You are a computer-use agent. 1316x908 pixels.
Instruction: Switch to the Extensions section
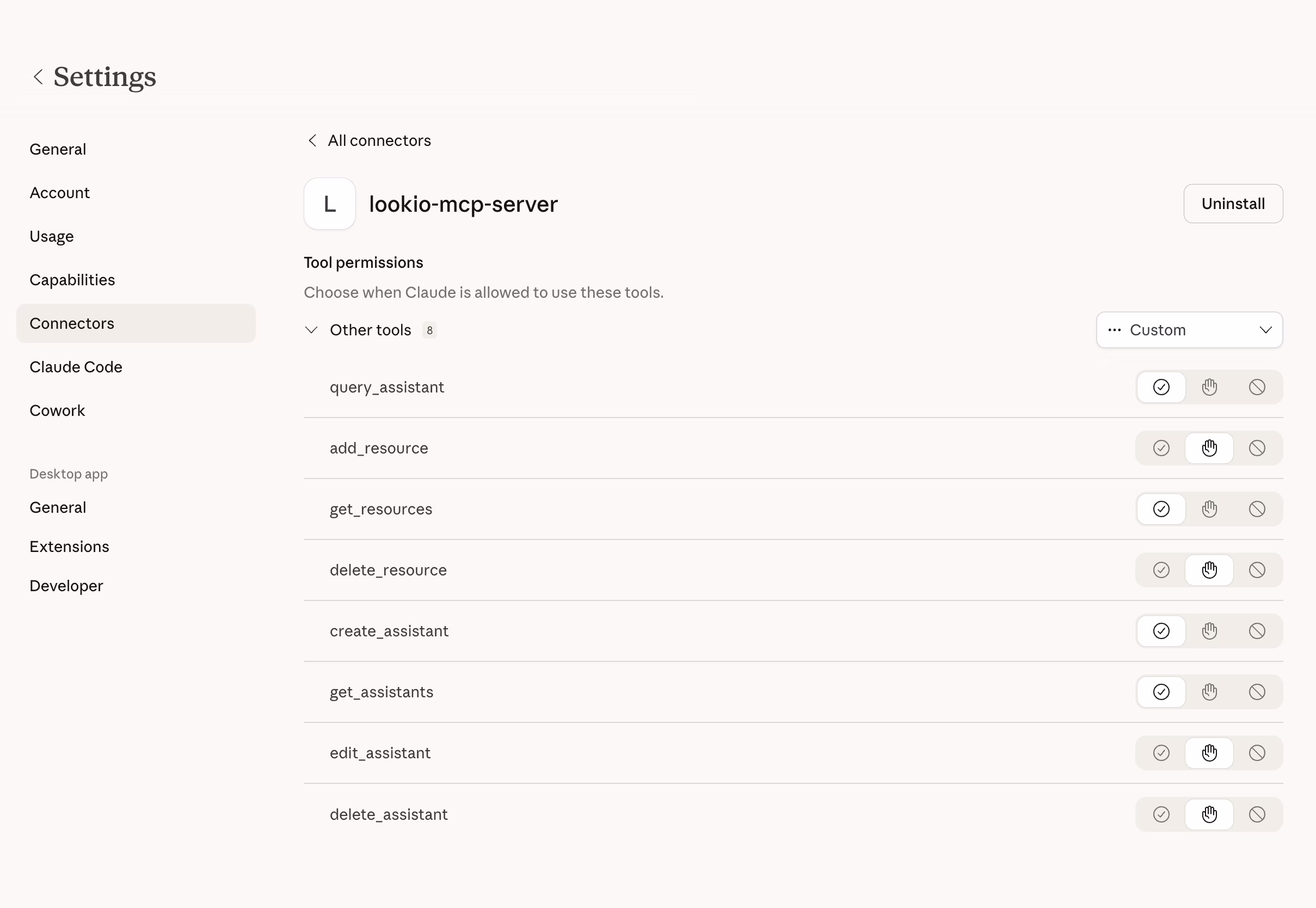tap(69, 546)
